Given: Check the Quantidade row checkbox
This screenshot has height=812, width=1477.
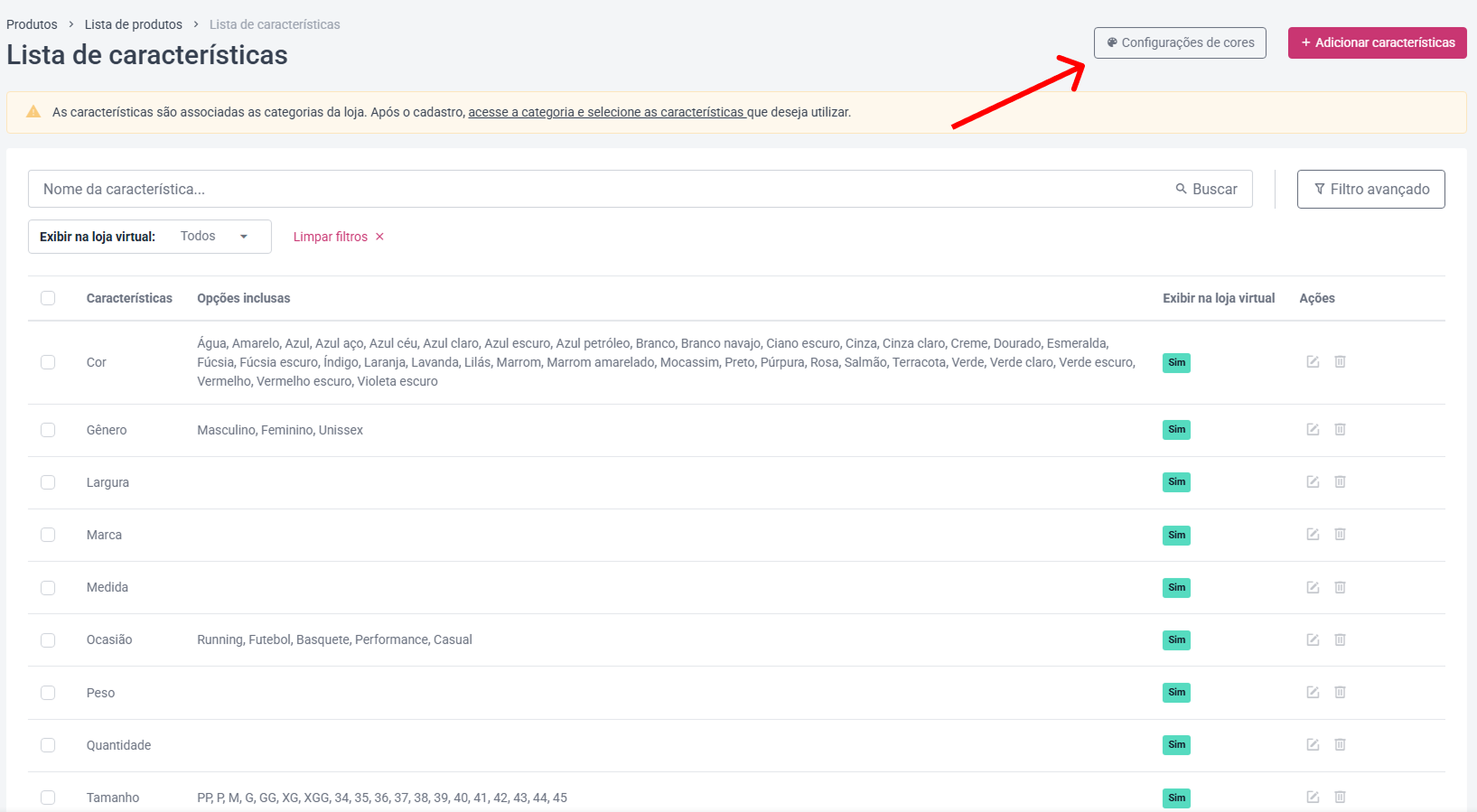Looking at the screenshot, I should click(x=48, y=745).
